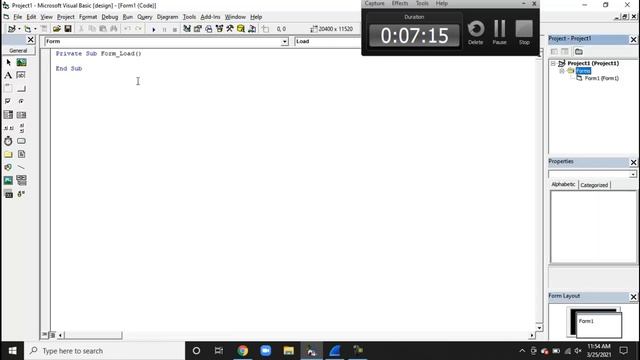Open the Project menu
Viewport: 640px width, 360px height.
[66, 17]
